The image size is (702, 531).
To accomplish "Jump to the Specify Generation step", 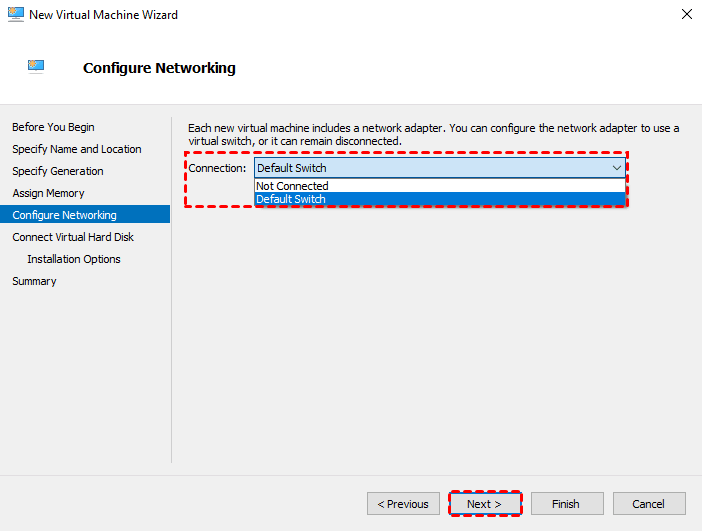I will (58, 171).
